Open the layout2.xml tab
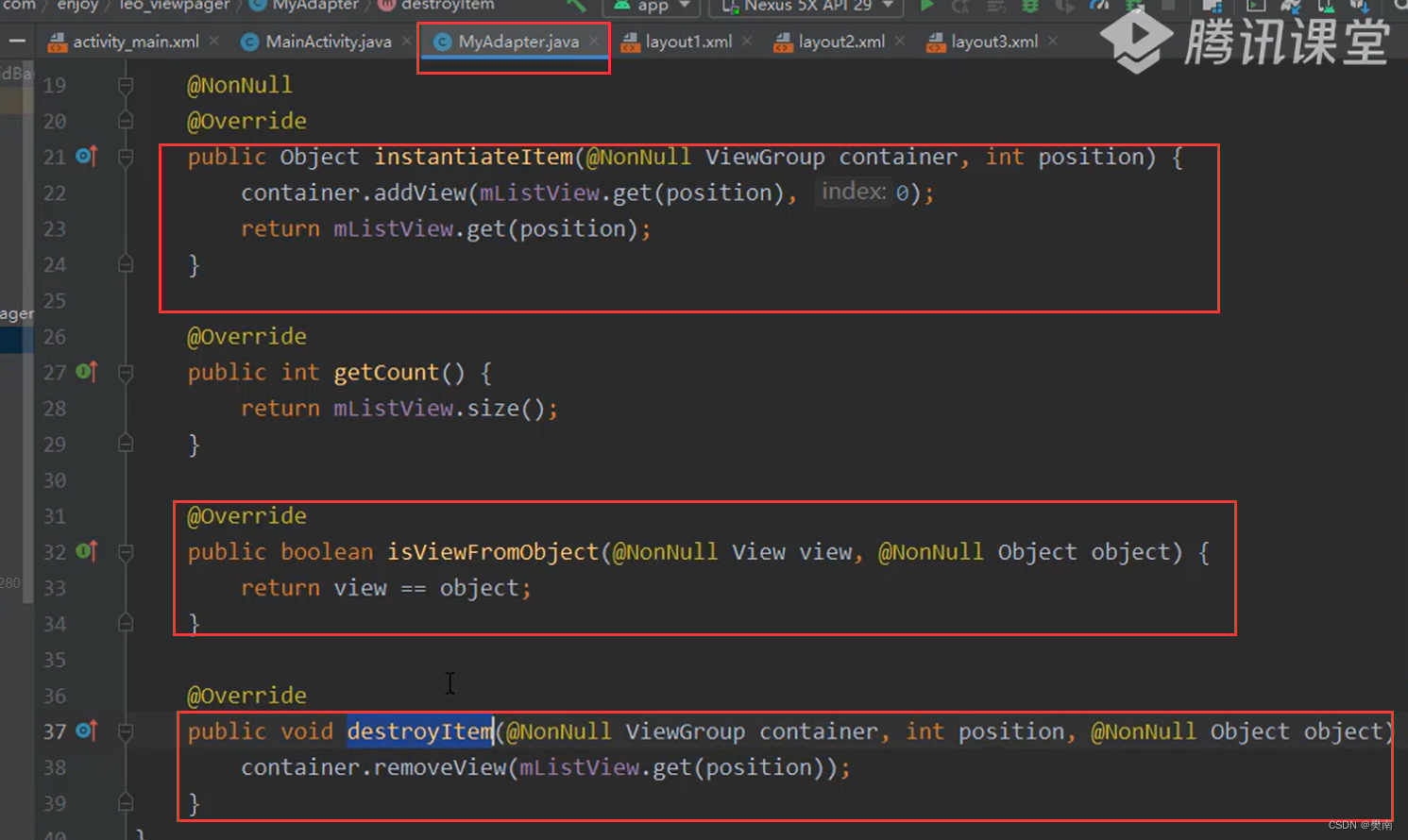1408x840 pixels. 840,42
